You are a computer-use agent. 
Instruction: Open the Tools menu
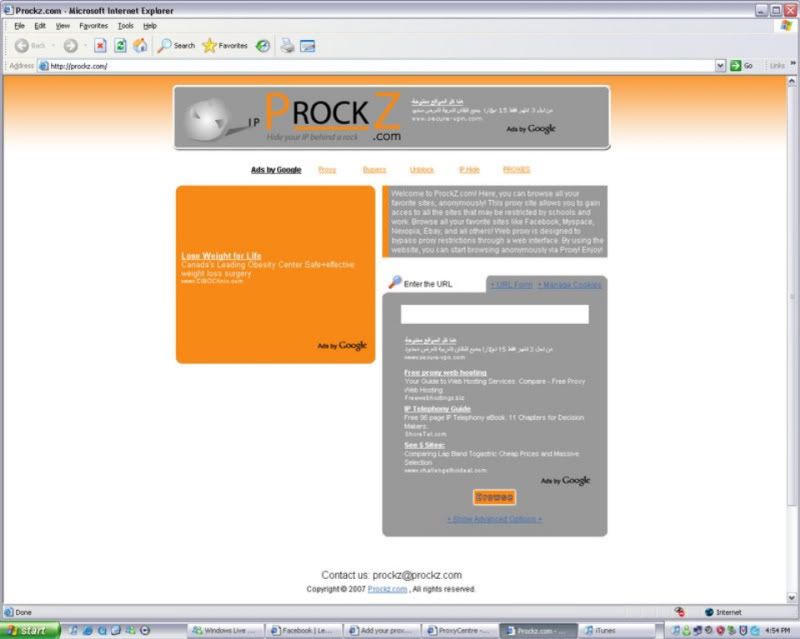(124, 25)
